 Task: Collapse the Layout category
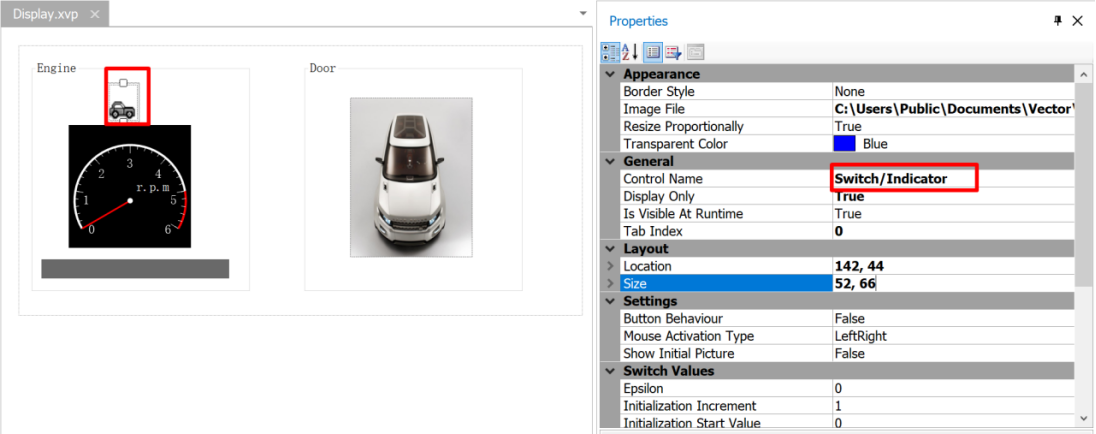tap(610, 249)
